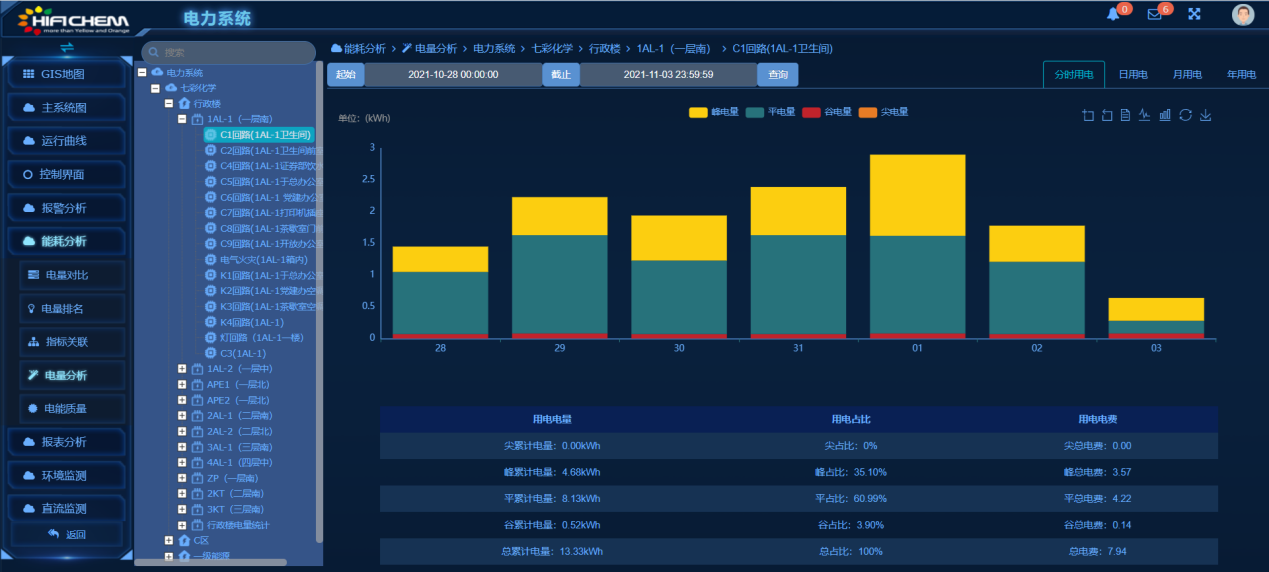The width and height of the screenshot is (1269, 572).
Task: Switch chart to bar view icon
Action: point(1165,115)
